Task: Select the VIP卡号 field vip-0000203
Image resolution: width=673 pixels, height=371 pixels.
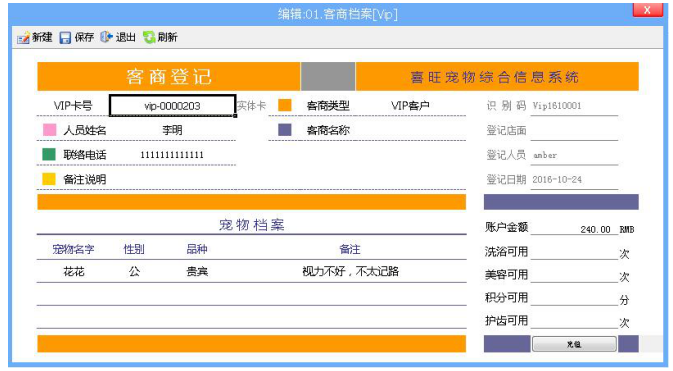Action: [173, 106]
